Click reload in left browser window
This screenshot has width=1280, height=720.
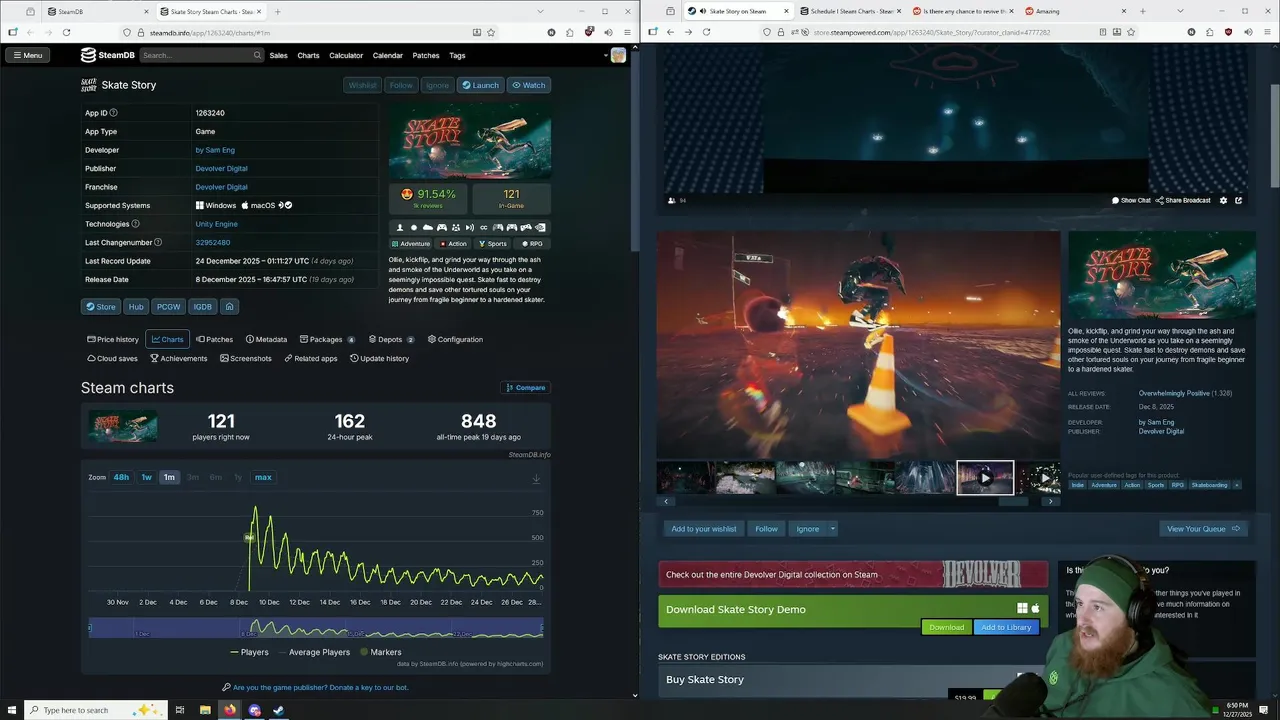[x=66, y=32]
